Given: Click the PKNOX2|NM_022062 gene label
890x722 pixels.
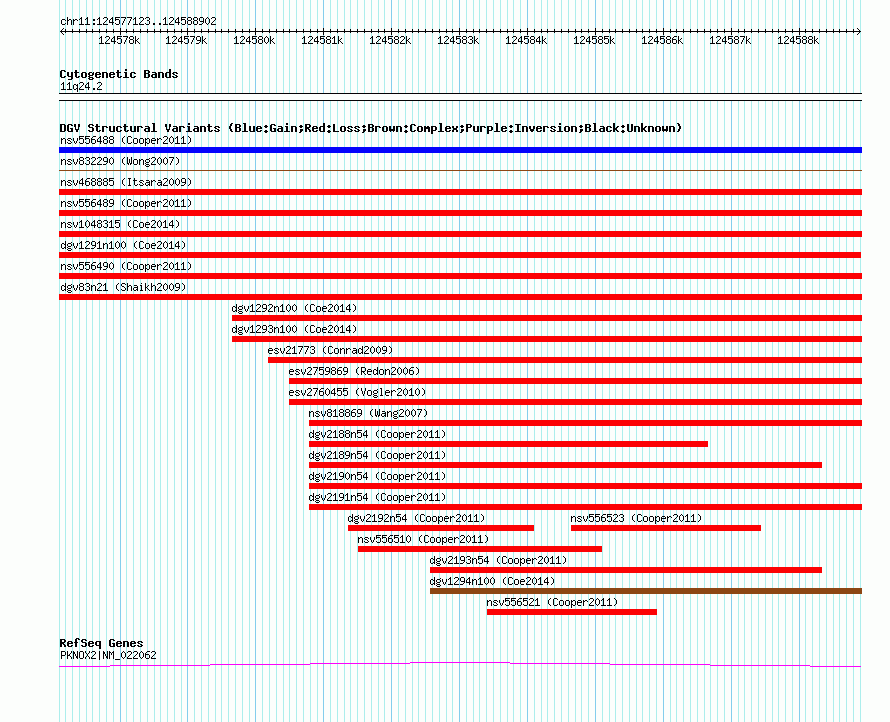Looking at the screenshot, I should point(108,655).
